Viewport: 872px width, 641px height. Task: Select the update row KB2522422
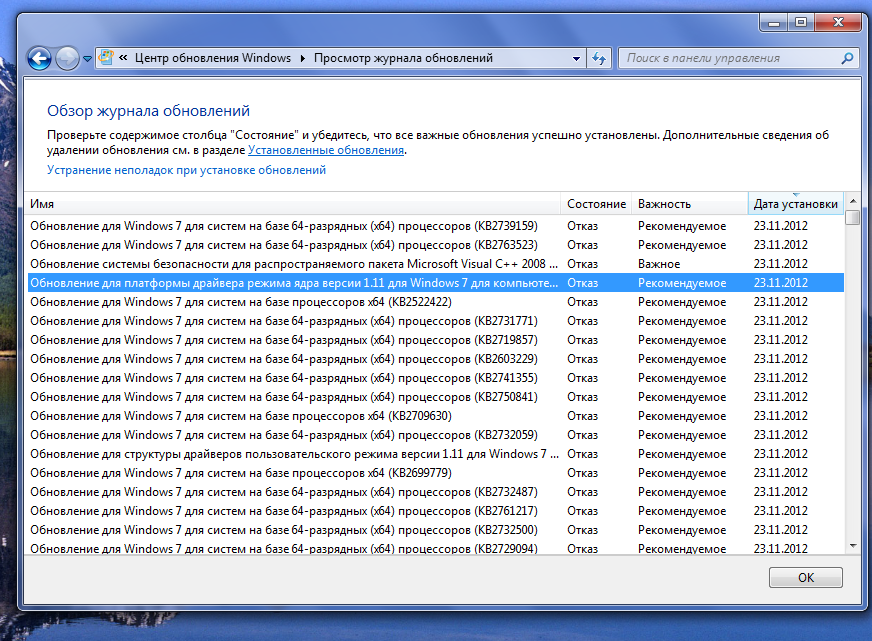[435, 302]
